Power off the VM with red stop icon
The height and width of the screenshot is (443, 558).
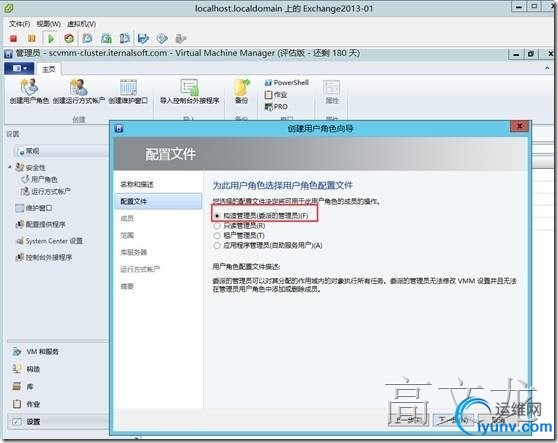pyautogui.click(x=14, y=38)
